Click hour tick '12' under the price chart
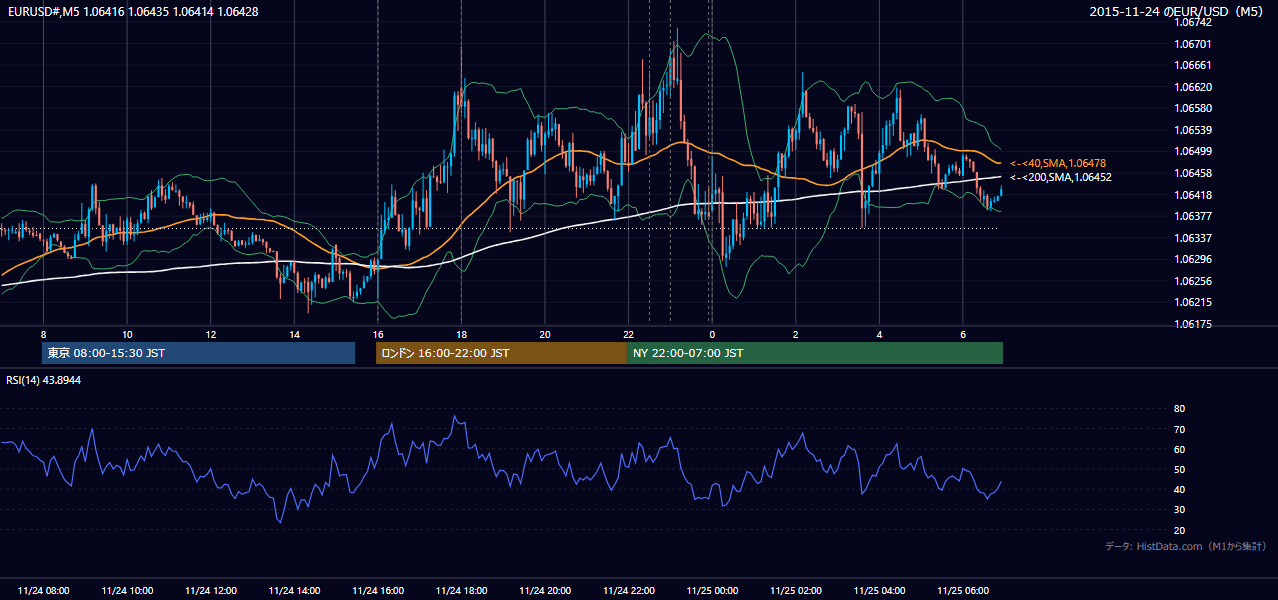The height and width of the screenshot is (600, 1278). 211,334
